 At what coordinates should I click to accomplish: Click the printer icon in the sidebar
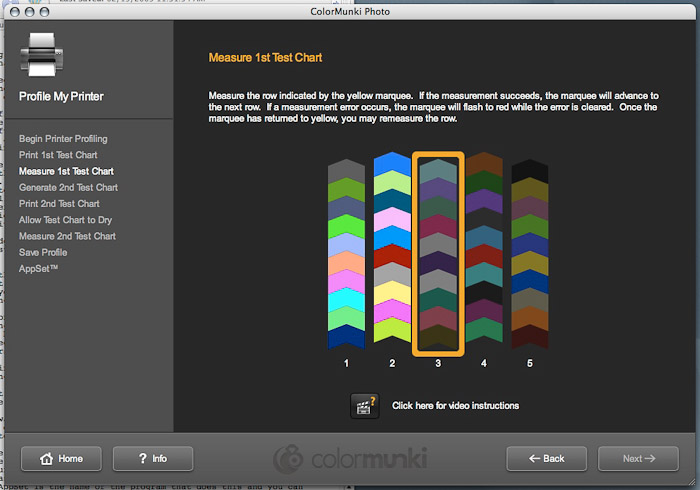tap(43, 57)
